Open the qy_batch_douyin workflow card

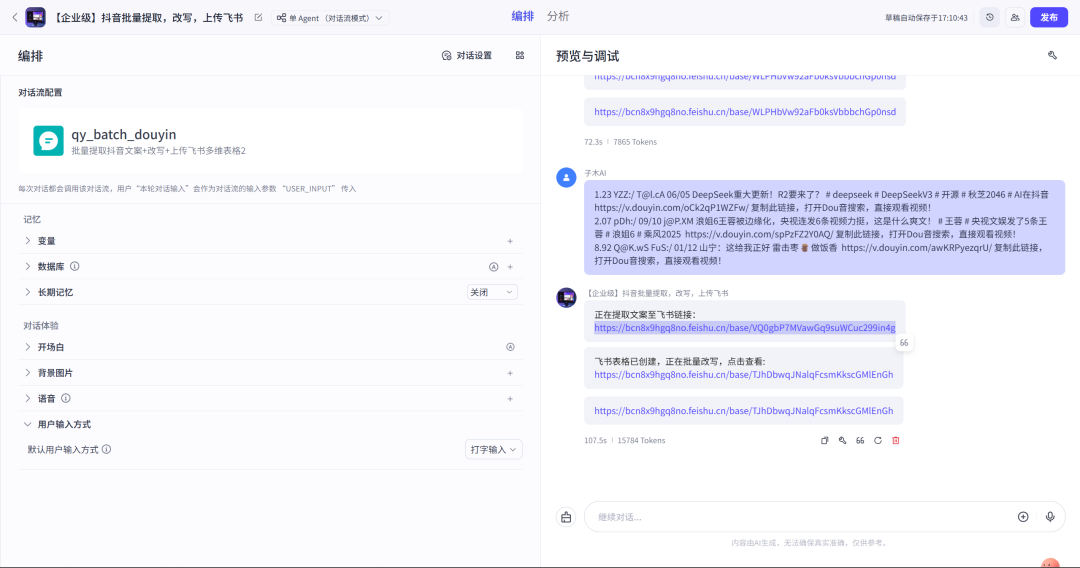click(x=270, y=141)
